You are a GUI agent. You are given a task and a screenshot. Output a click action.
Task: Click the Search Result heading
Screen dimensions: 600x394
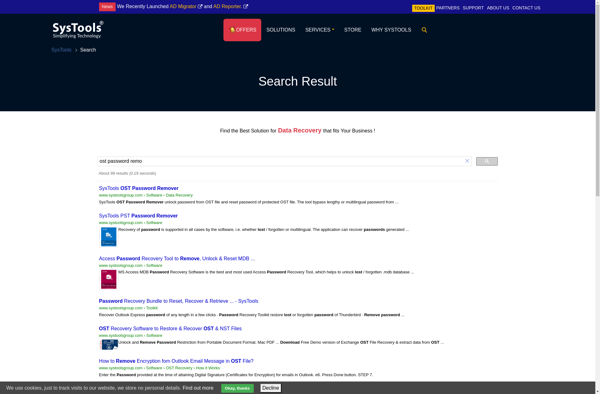(297, 81)
